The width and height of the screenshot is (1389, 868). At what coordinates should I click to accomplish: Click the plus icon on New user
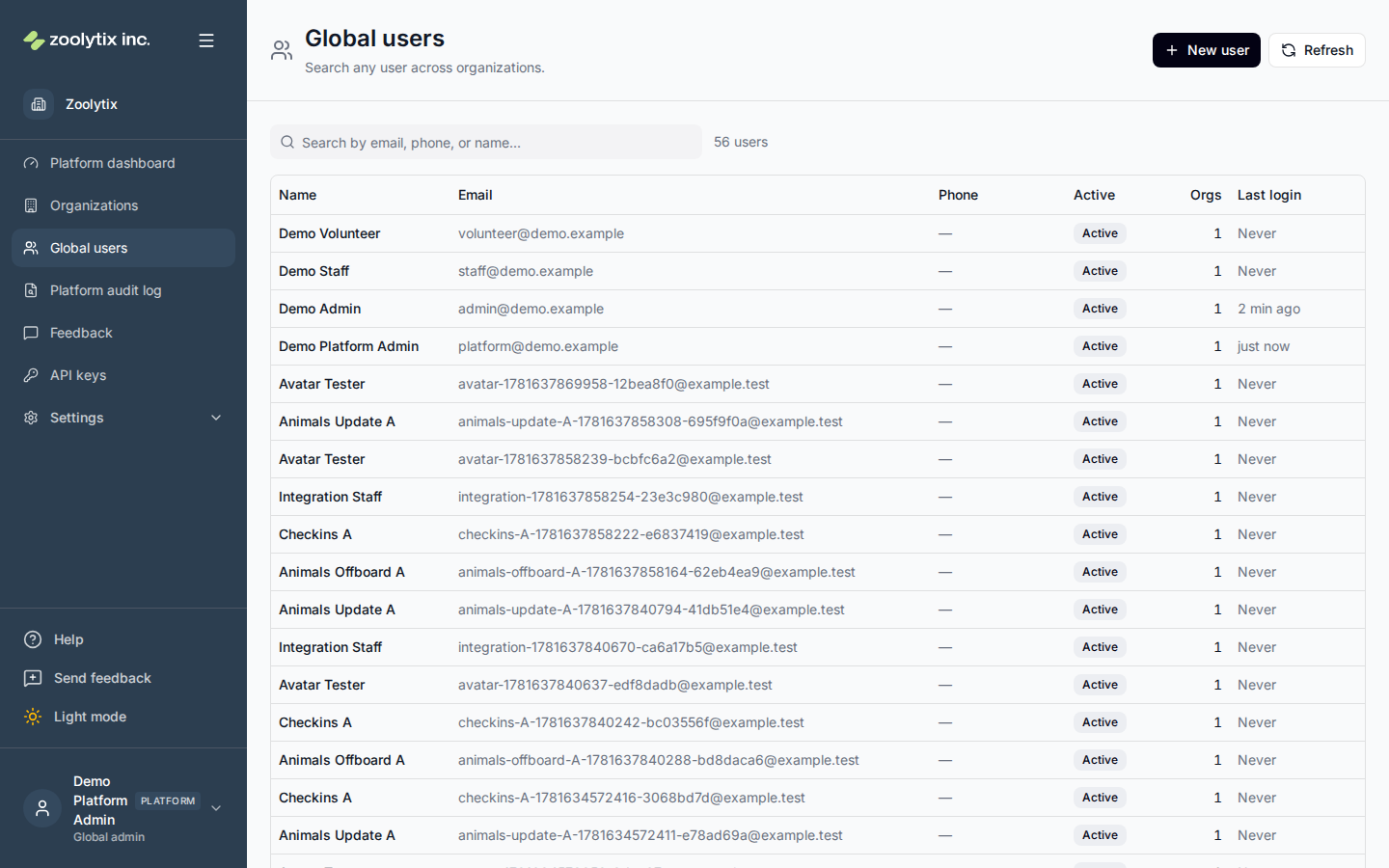click(x=1172, y=50)
